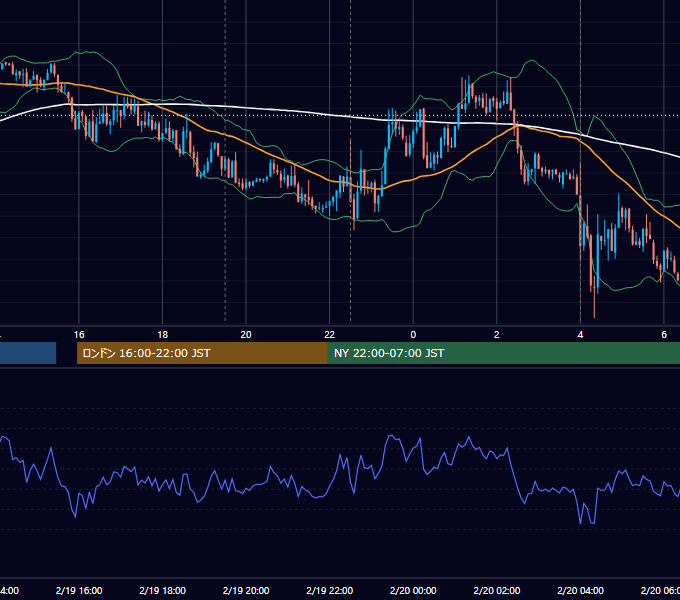
Task: Click the 2/19 18:00 date label
Action: [163, 590]
